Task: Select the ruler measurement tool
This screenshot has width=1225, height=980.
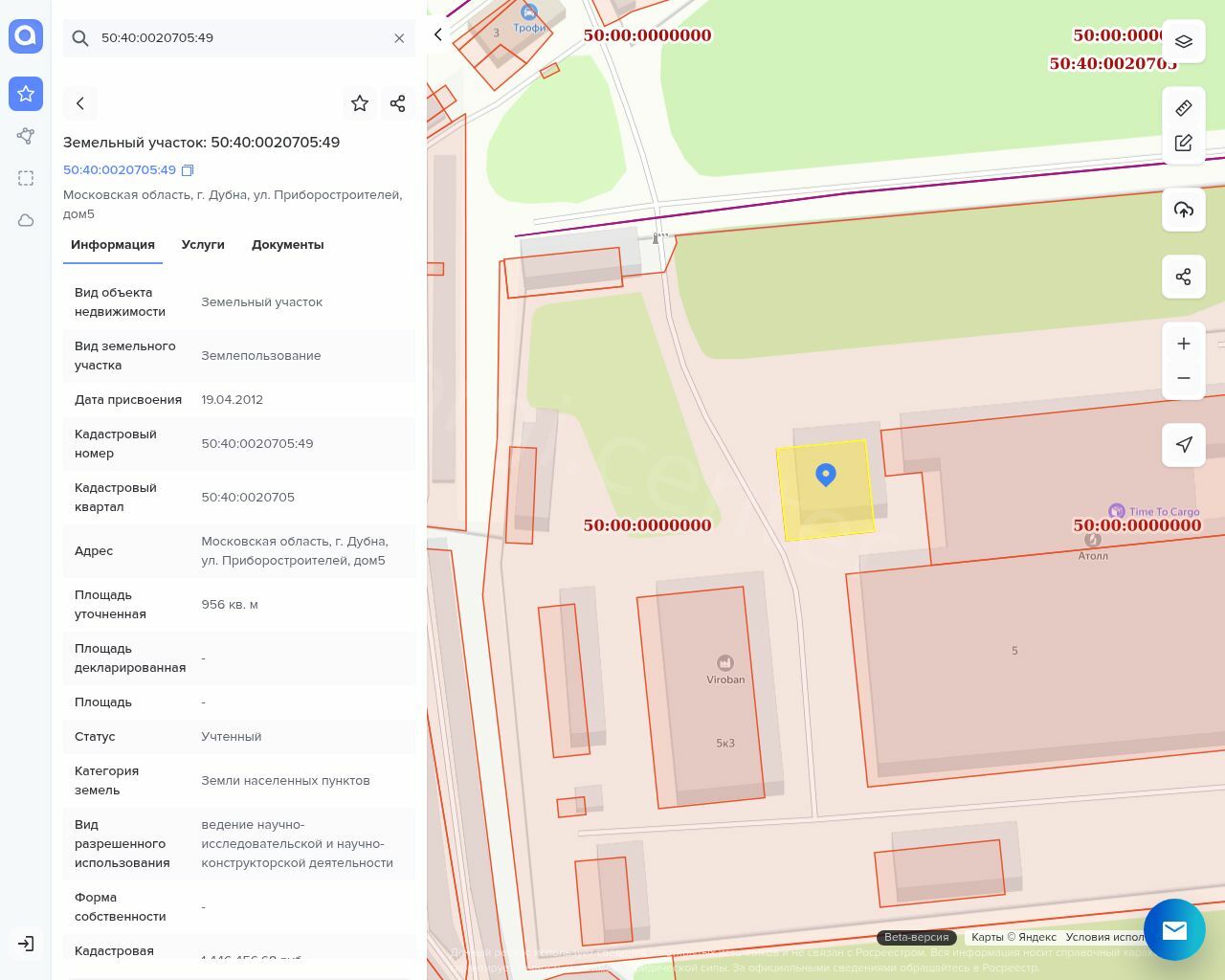Action: [1183, 108]
